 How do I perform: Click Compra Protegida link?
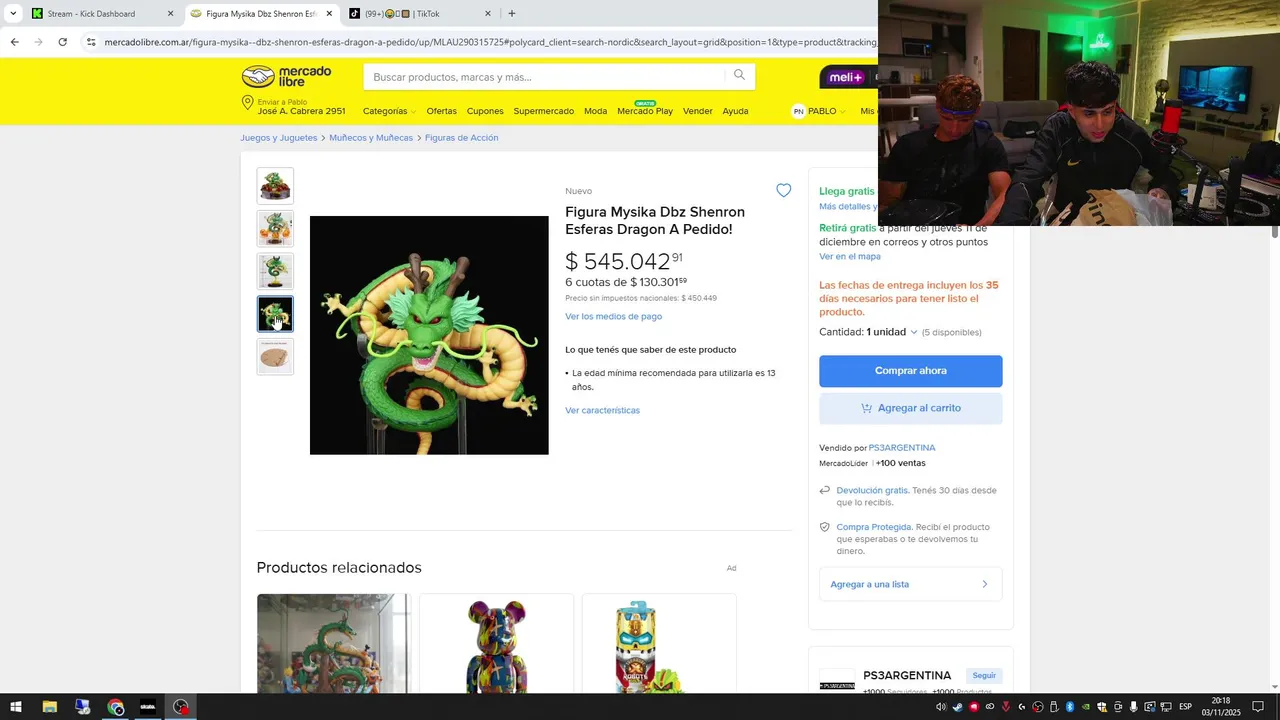[874, 527]
